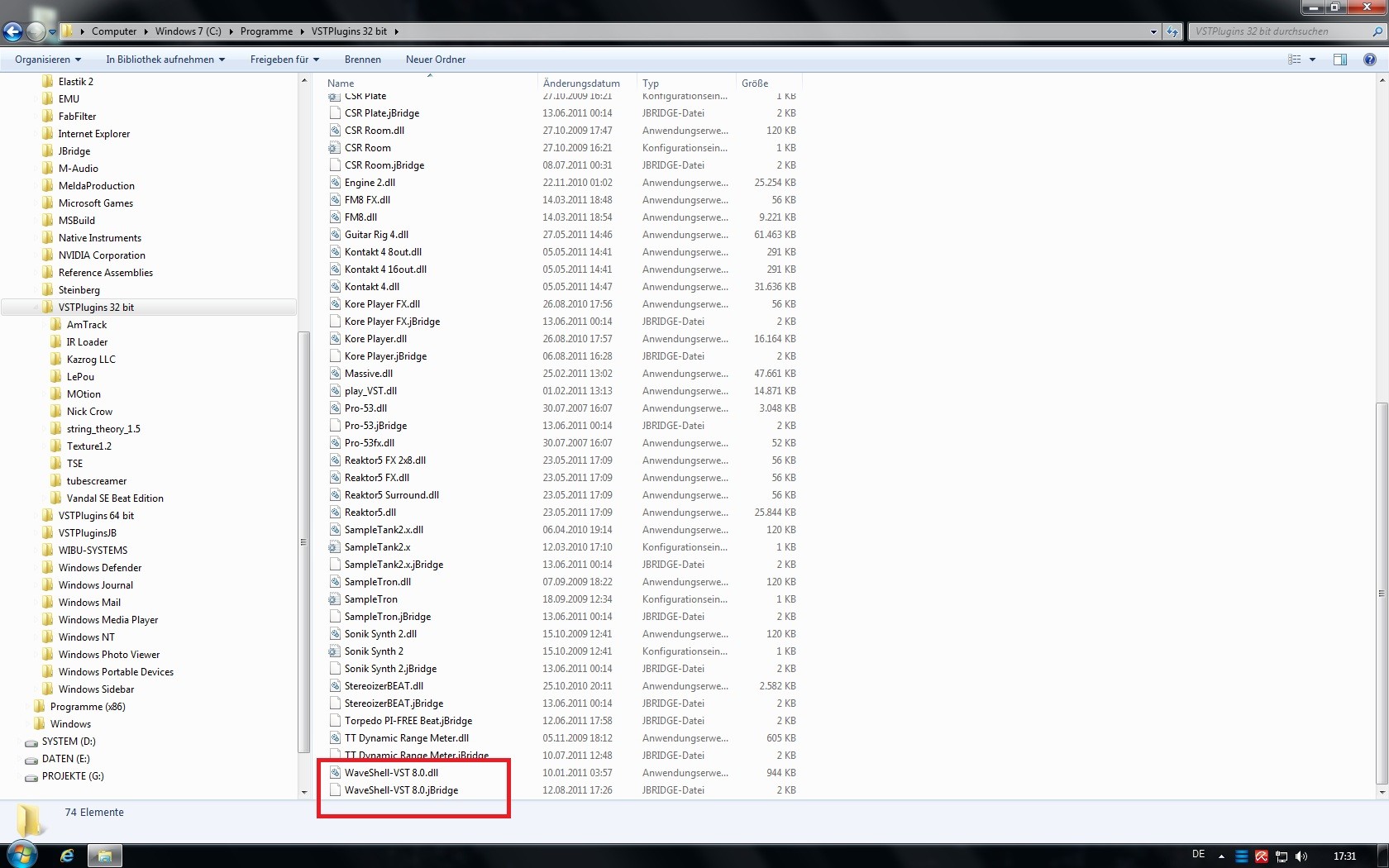Select file 'Torpedo PI-FREE Beat.jBridge'

(408, 721)
